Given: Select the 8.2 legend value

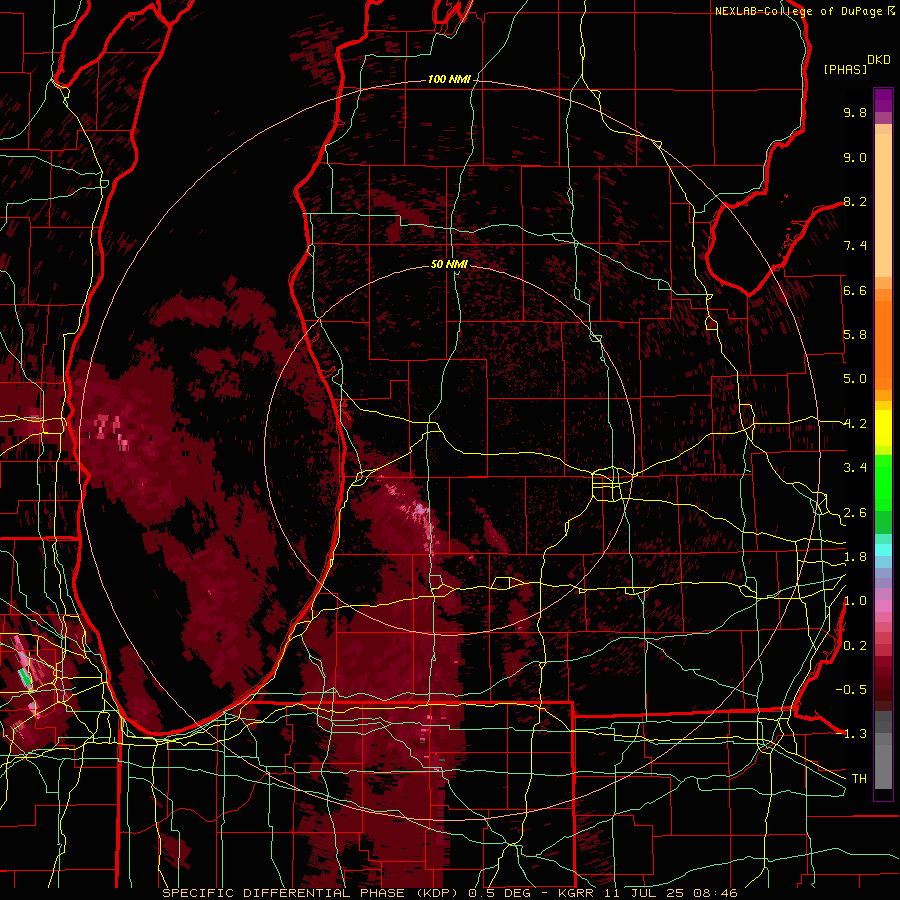Looking at the screenshot, I should click(855, 201).
